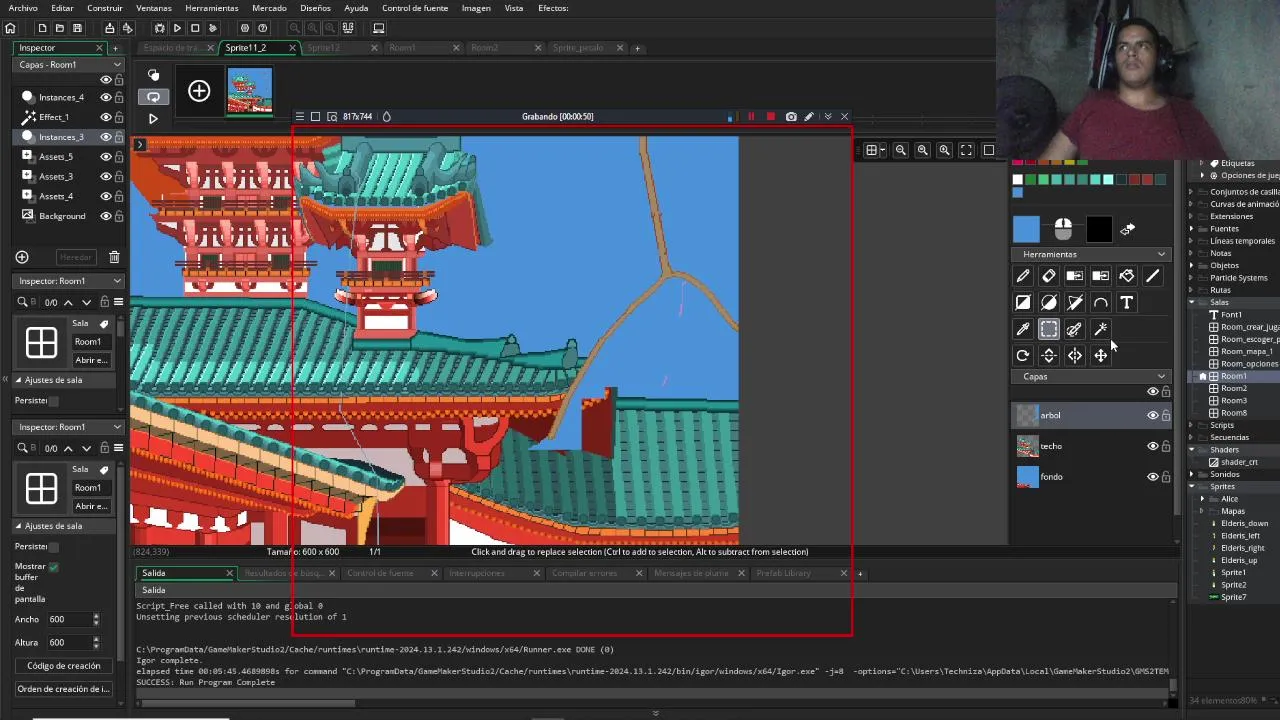Screen dimensions: 1280x720
Task: Collapse the Sprites folder in asset browser
Action: (1192, 486)
